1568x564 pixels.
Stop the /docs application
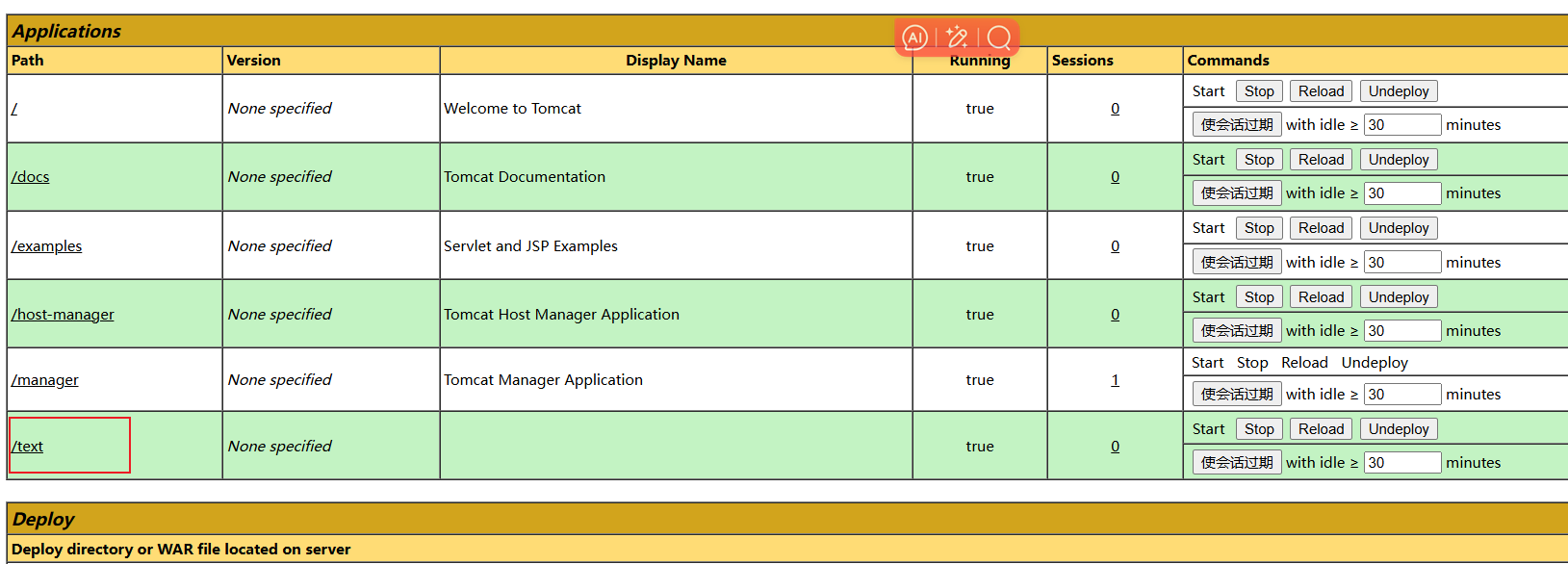1258,160
